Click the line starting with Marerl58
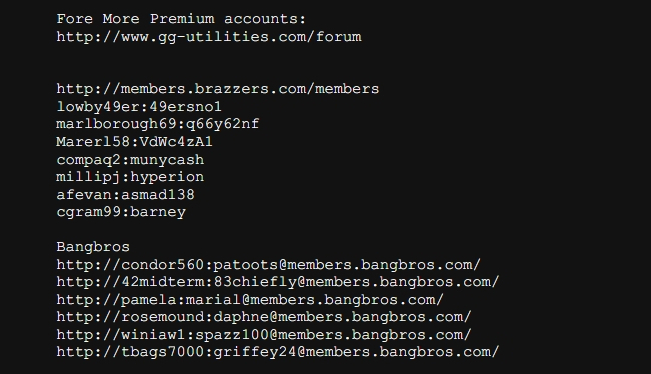The width and height of the screenshot is (651, 374). pos(135,142)
